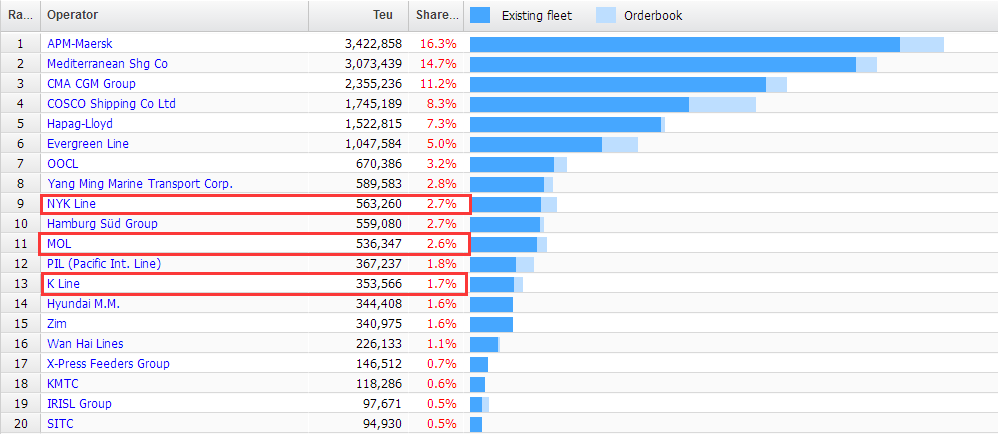This screenshot has width=998, height=434.
Task: Select the Teu value 536,347
Action: (x=379, y=244)
